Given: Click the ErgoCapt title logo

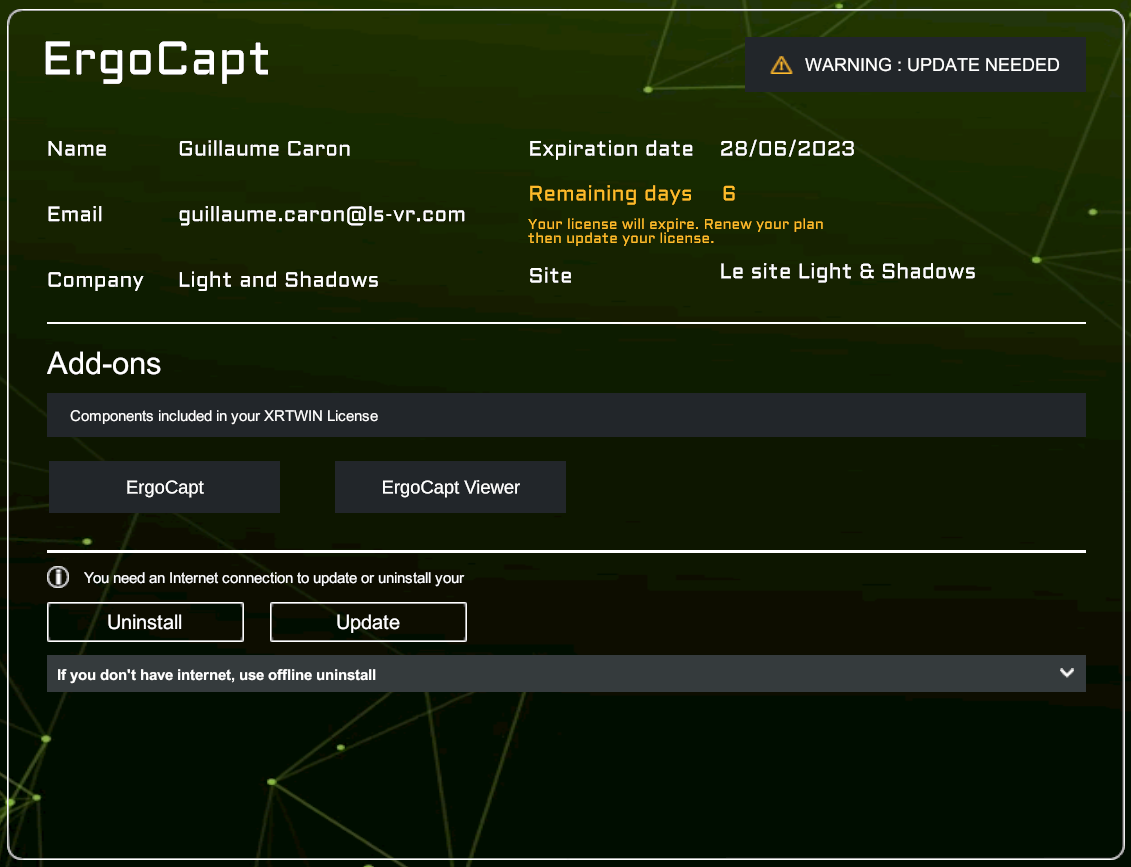Looking at the screenshot, I should [157, 60].
